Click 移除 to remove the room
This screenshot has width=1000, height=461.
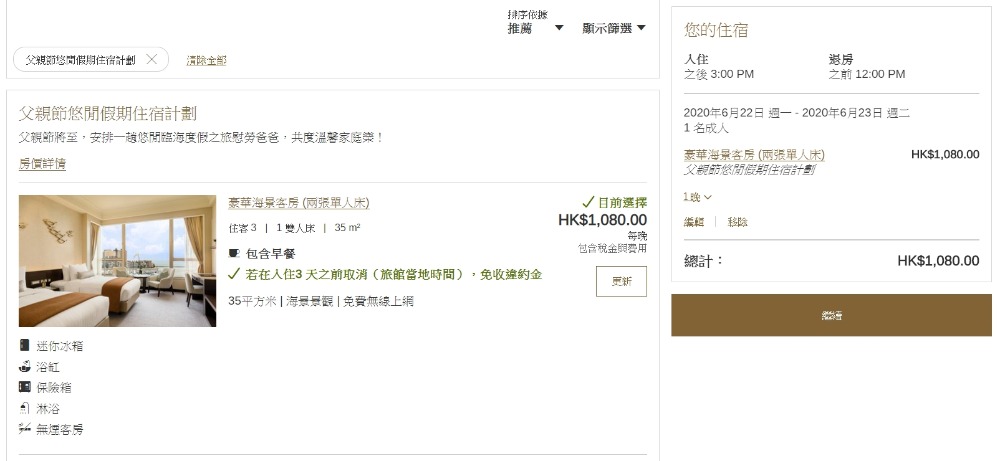click(738, 222)
